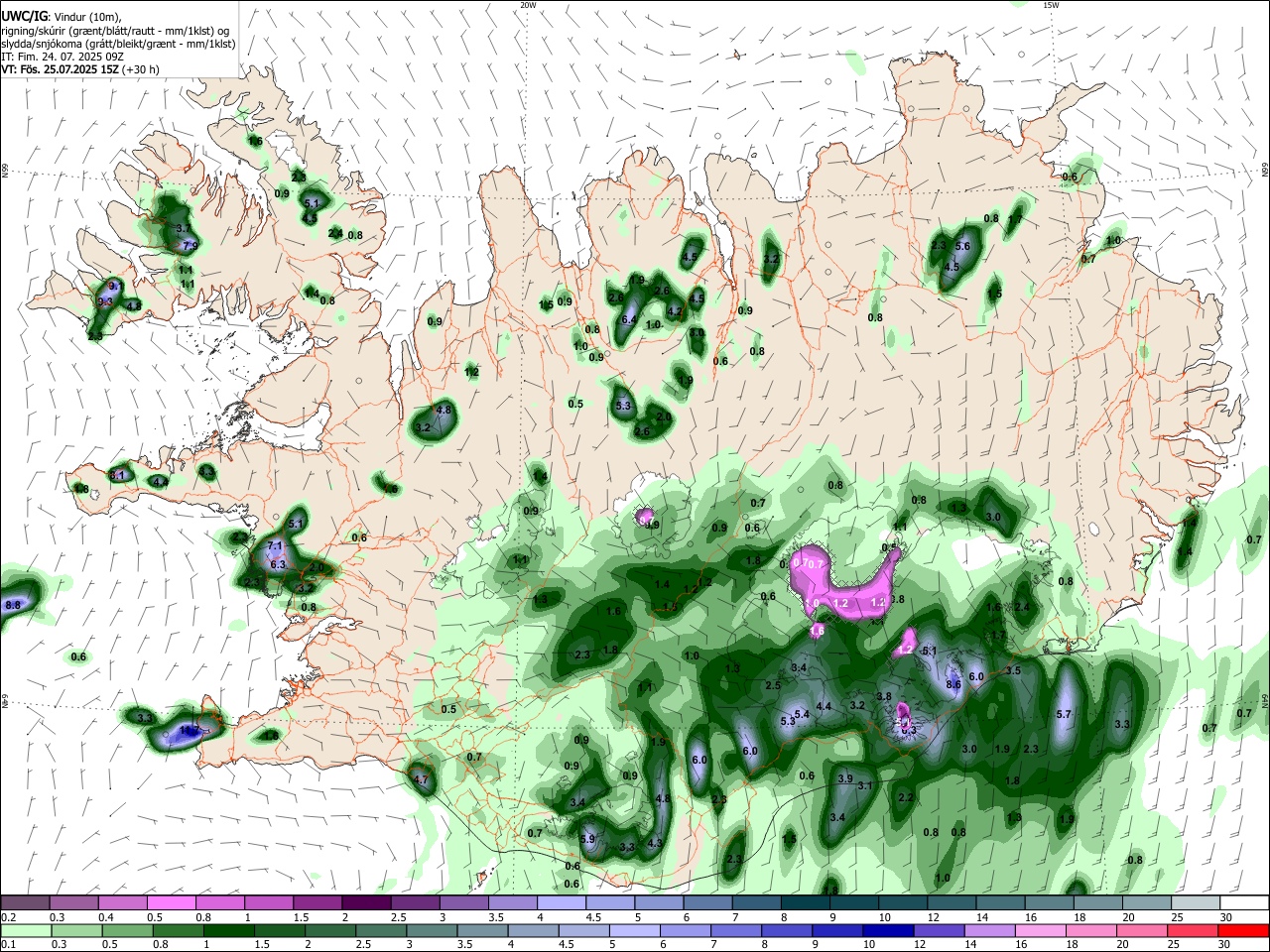Click the red swatch ending the lower legend row
This screenshot has height=952, width=1270.
(1243, 930)
